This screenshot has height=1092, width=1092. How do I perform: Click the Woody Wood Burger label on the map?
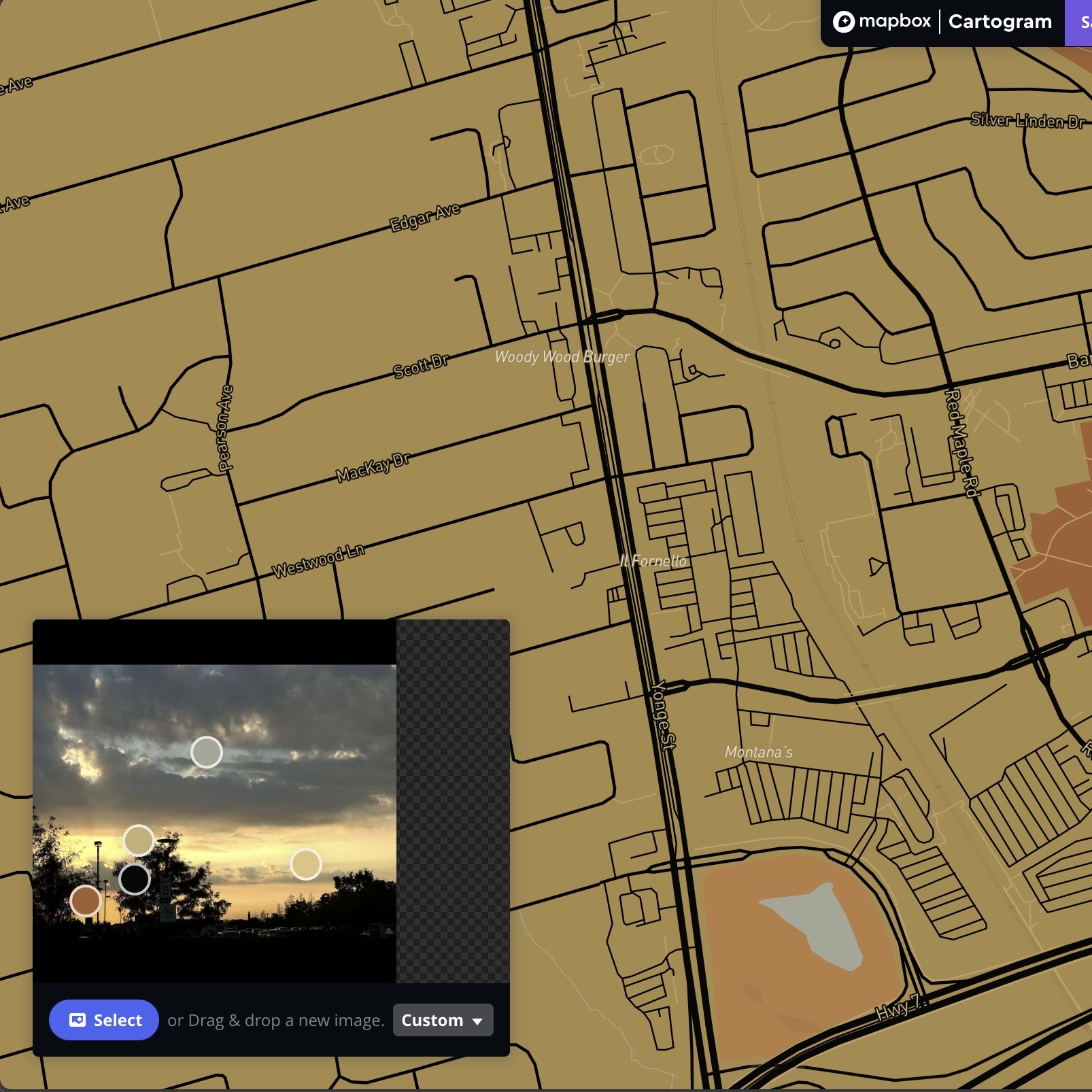(564, 356)
